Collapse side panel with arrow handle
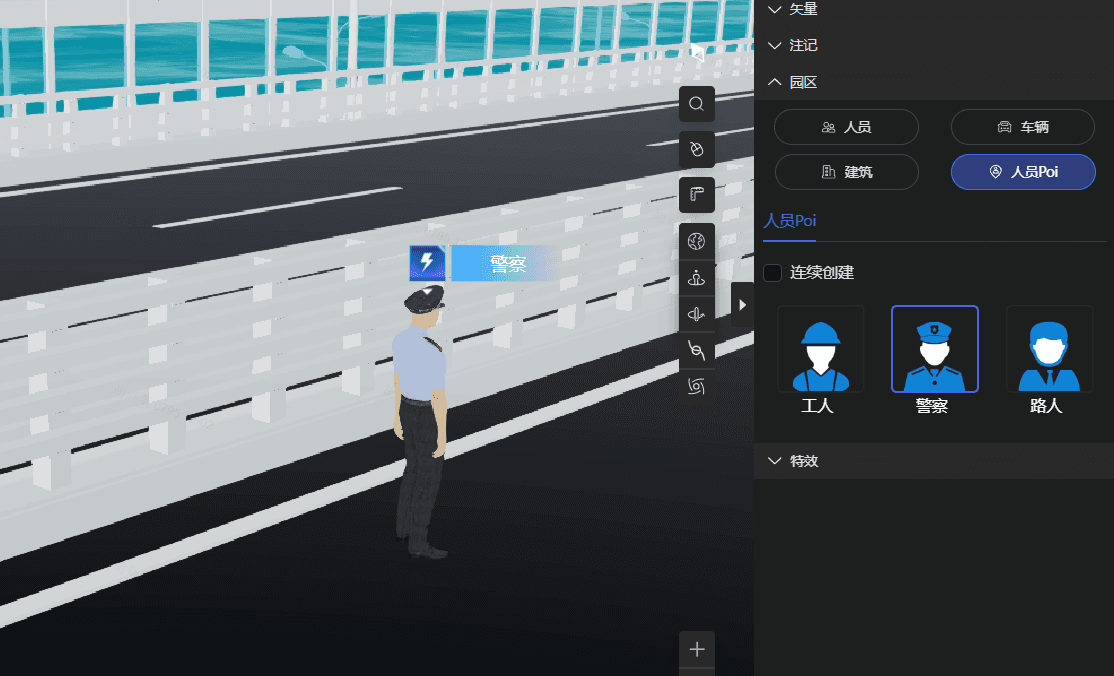The image size is (1114, 676). [x=742, y=304]
